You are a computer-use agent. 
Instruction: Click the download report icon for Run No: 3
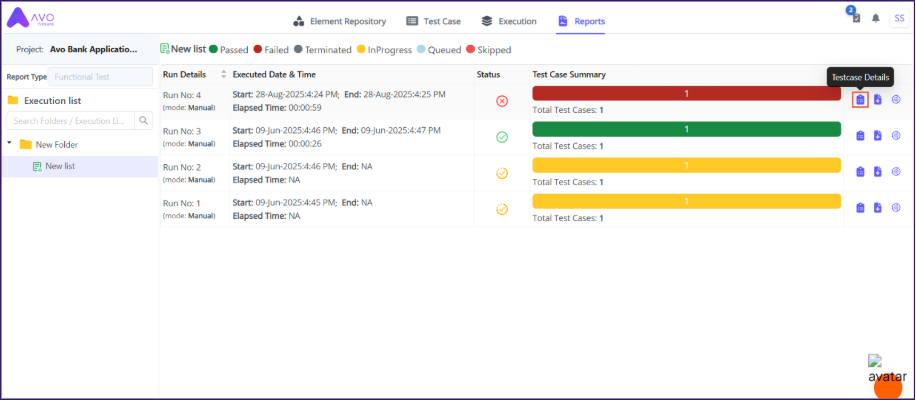coord(877,136)
